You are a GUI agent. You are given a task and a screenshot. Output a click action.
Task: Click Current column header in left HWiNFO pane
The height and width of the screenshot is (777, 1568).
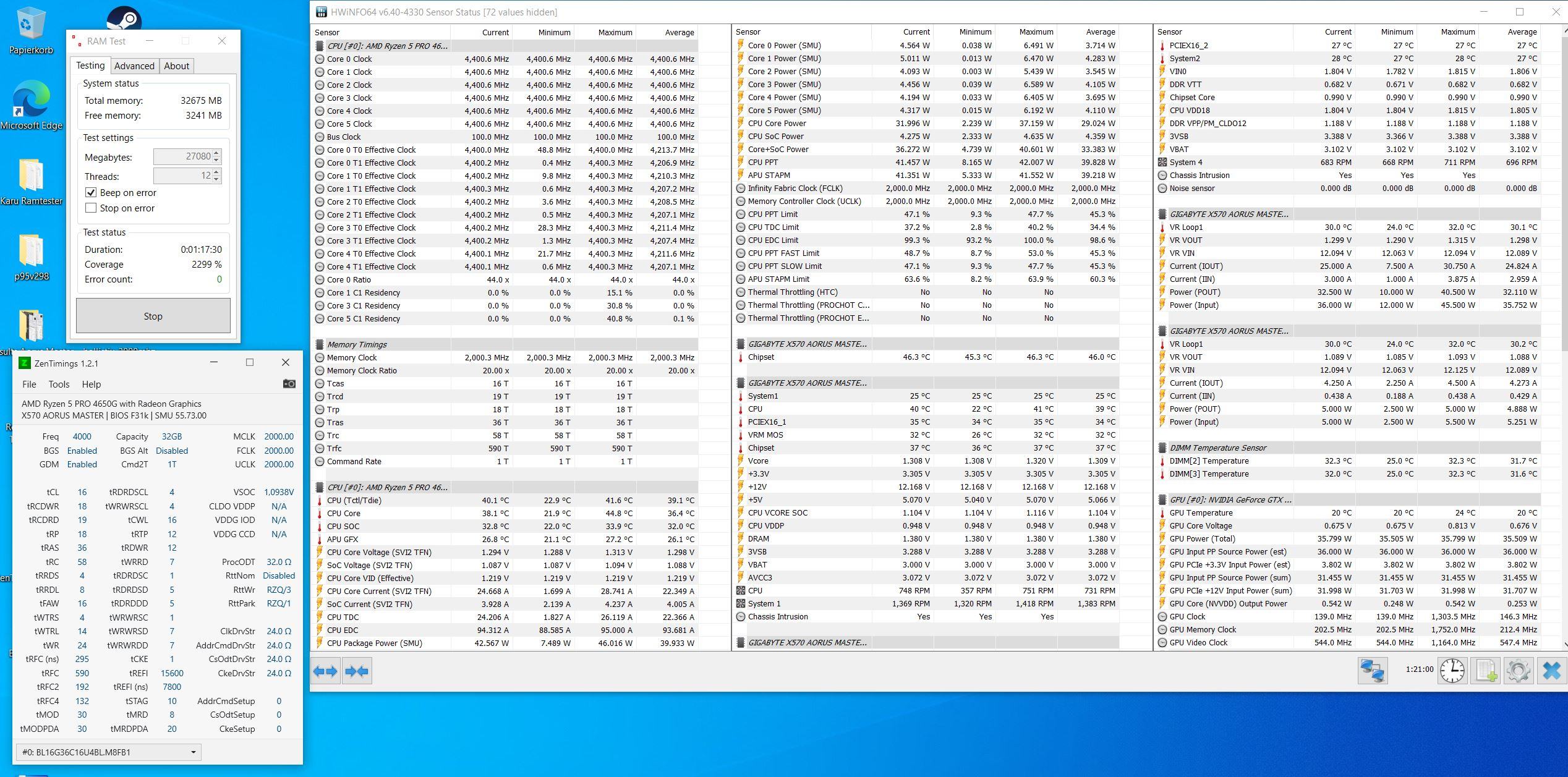click(x=482, y=32)
